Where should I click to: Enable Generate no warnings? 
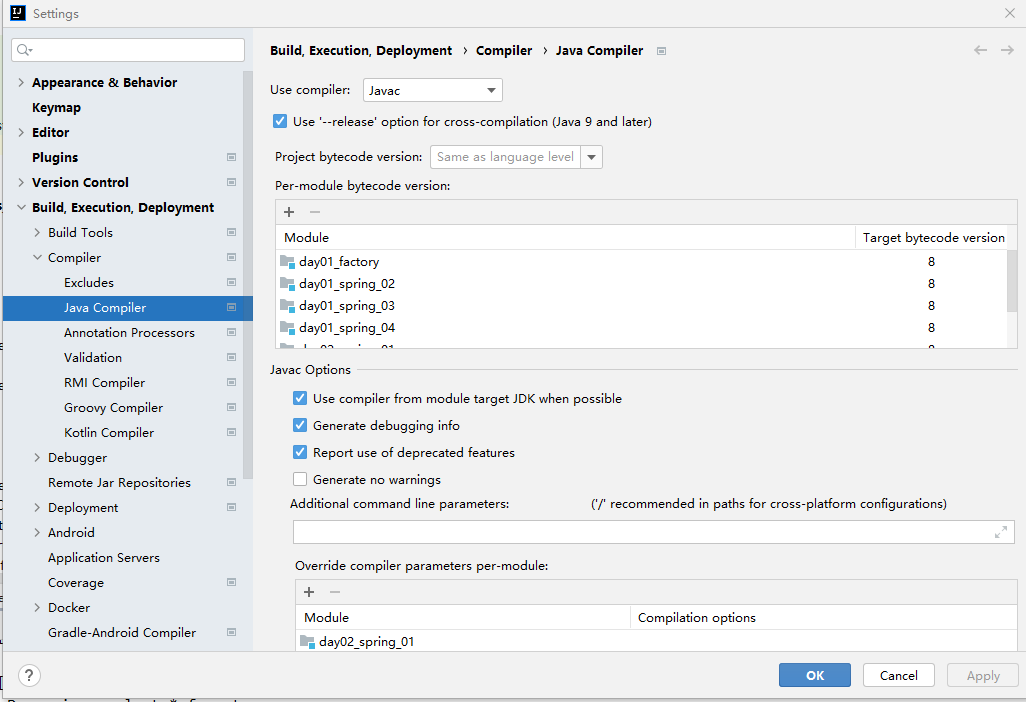pyautogui.click(x=300, y=480)
